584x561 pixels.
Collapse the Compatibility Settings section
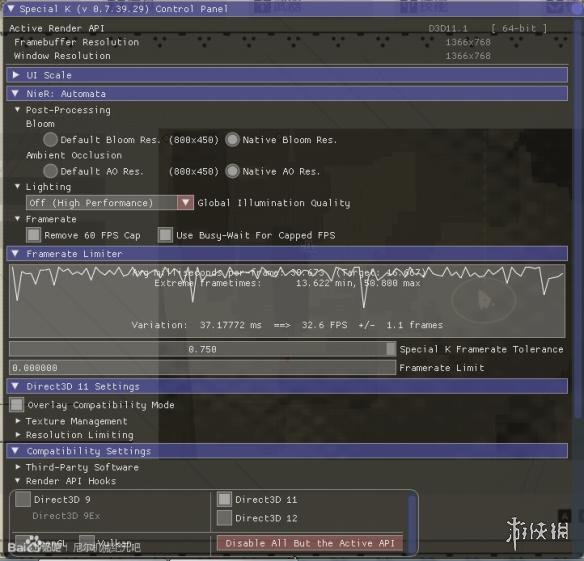click(287, 451)
